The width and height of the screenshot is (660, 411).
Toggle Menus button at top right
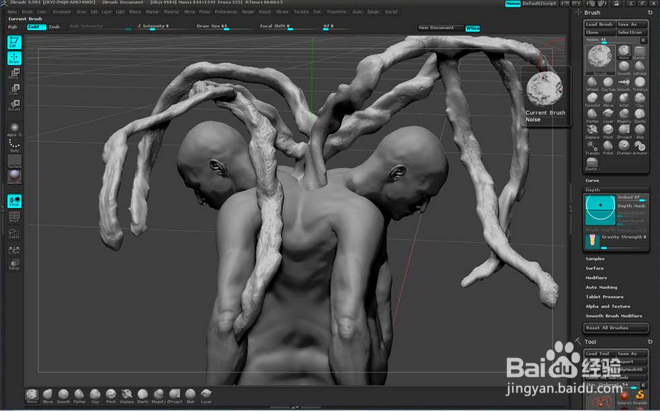(512, 3)
